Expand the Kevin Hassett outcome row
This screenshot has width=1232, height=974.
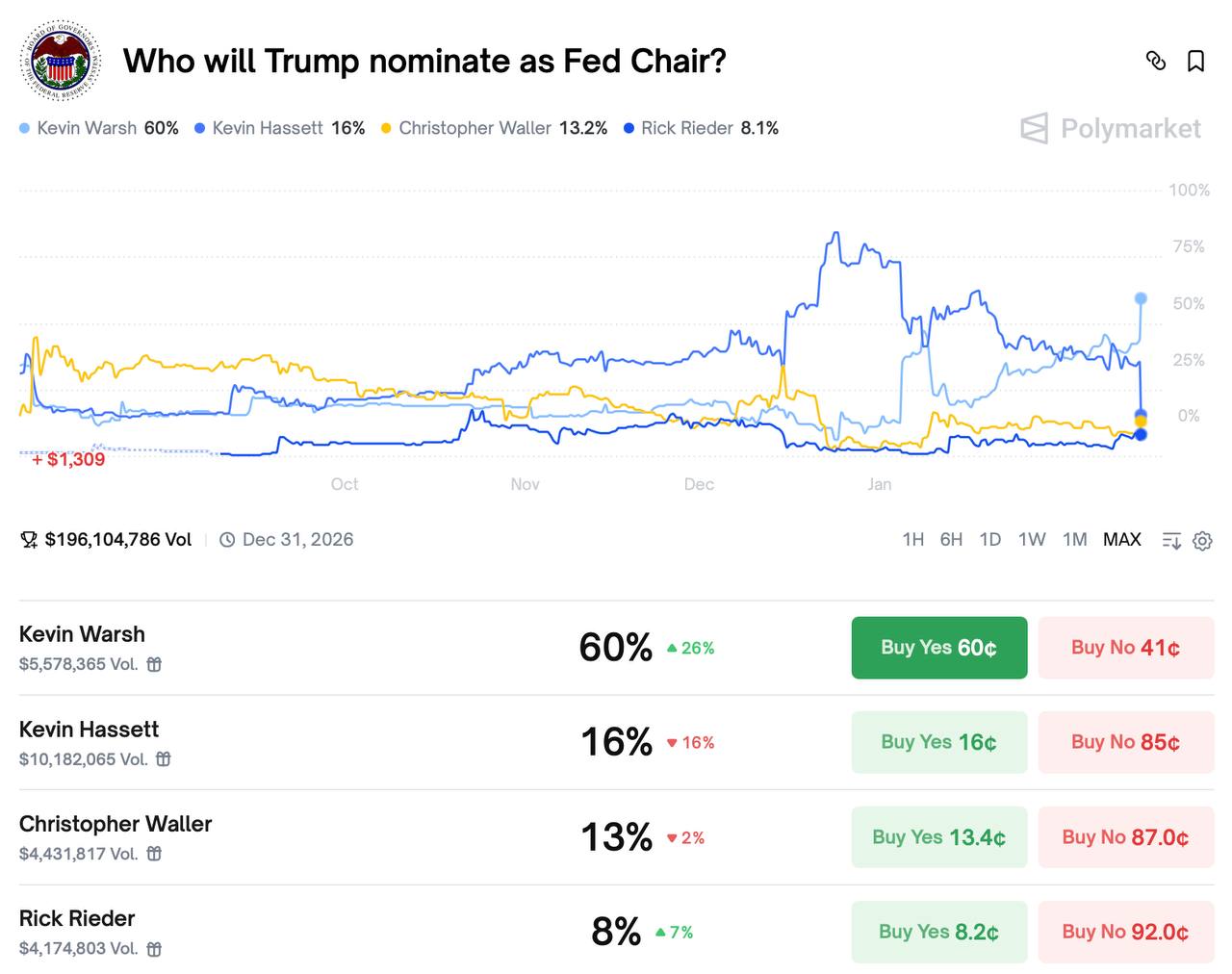[x=289, y=742]
